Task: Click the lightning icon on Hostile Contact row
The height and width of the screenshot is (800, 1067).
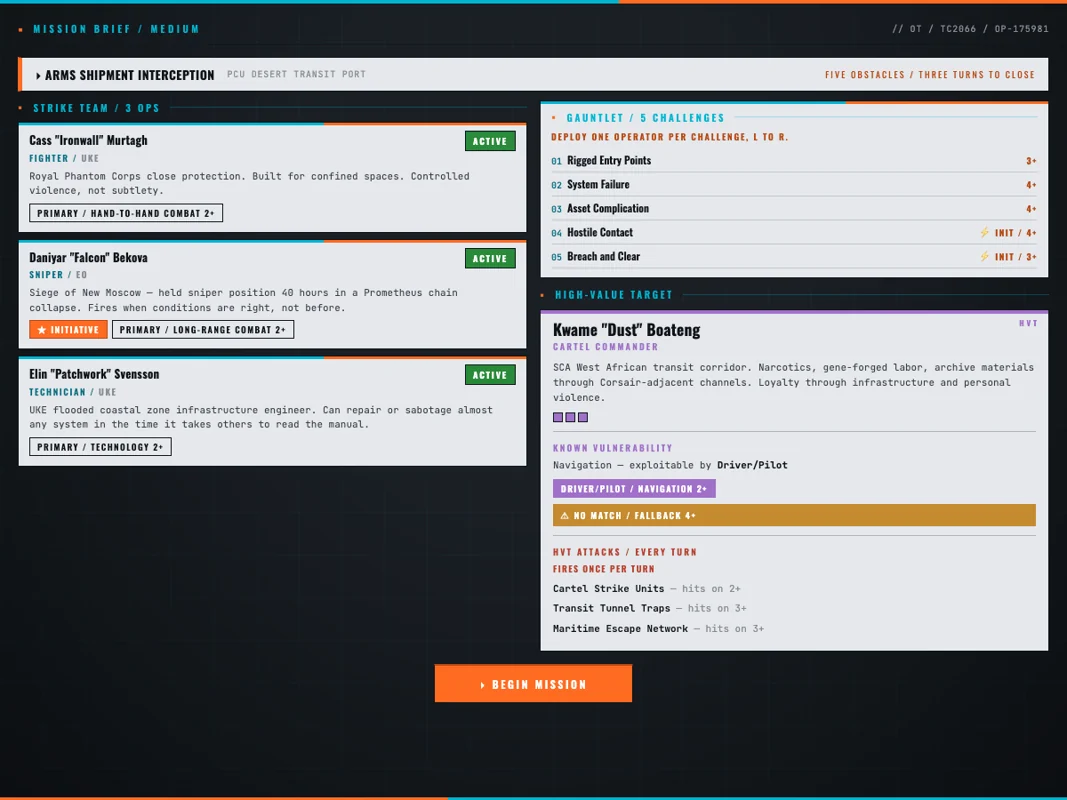Action: (x=985, y=233)
